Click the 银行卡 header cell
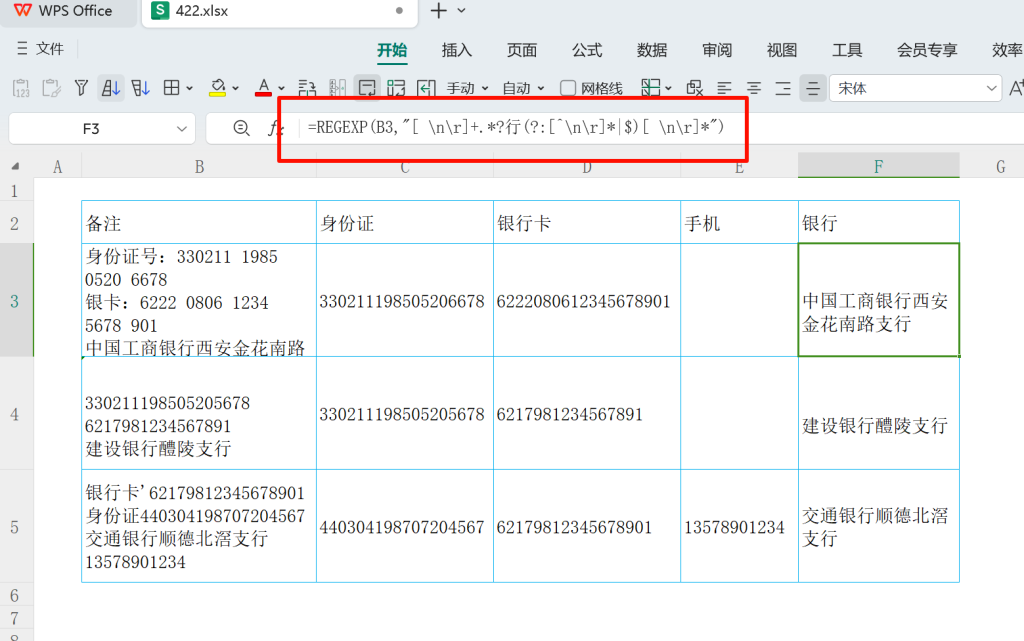 (x=587, y=223)
